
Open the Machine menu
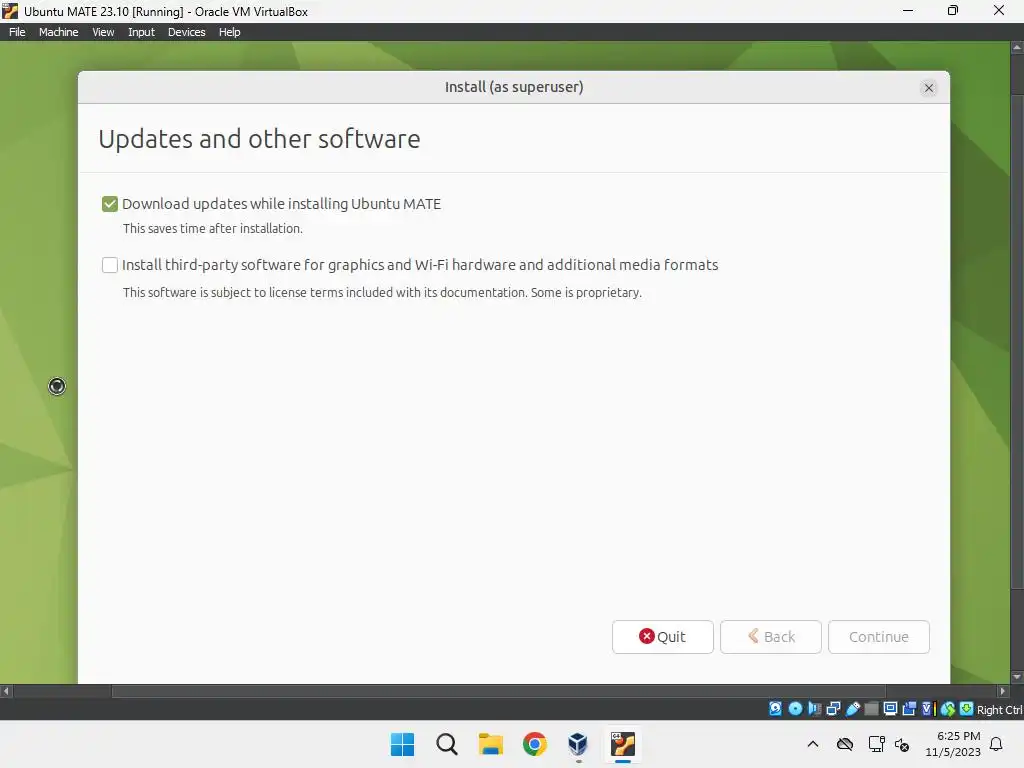58,32
